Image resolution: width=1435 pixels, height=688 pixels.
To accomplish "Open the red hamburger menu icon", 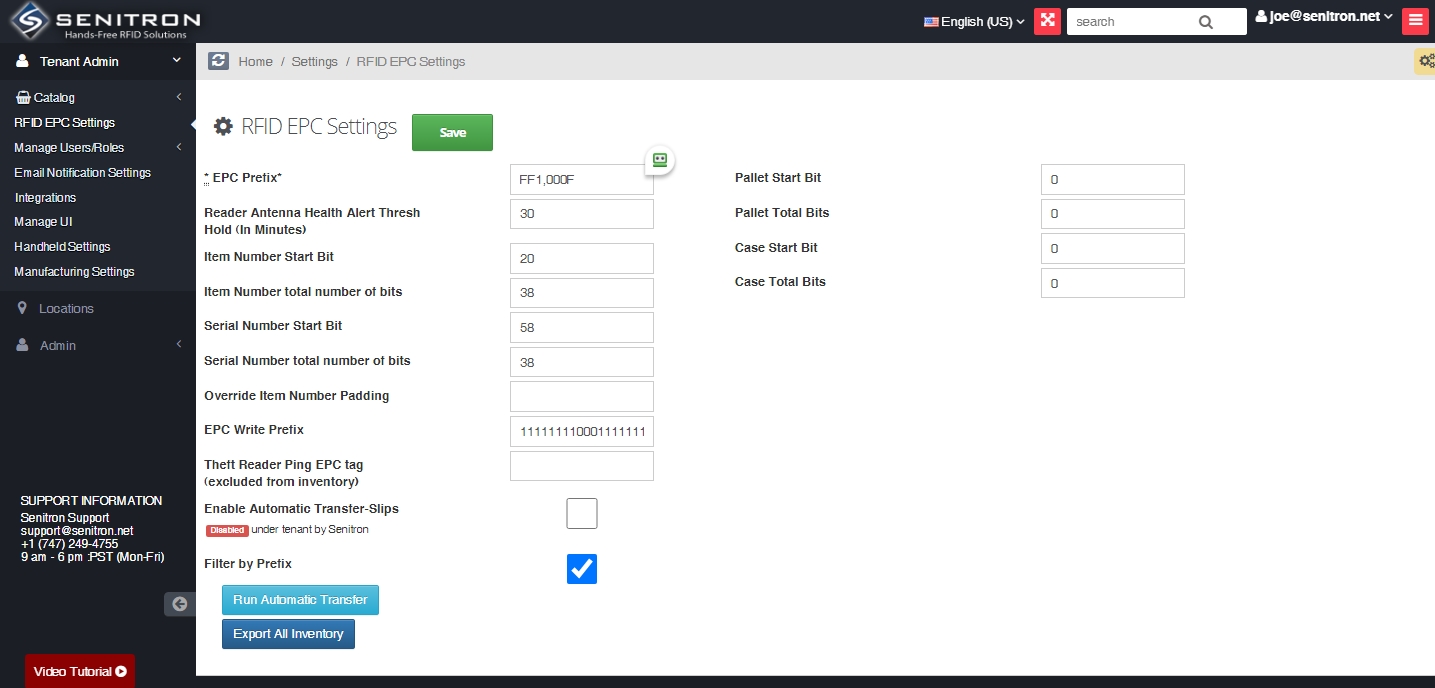I will 1415,21.
